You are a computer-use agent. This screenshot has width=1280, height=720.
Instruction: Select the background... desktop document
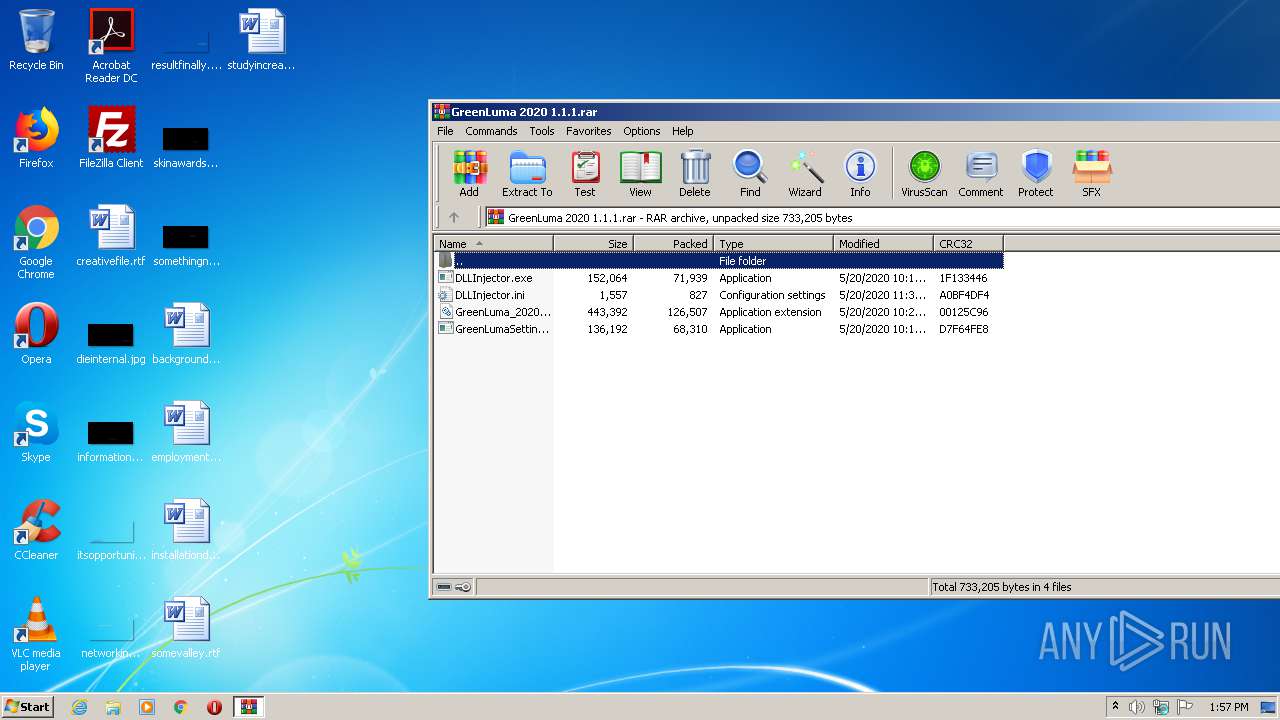click(186, 334)
